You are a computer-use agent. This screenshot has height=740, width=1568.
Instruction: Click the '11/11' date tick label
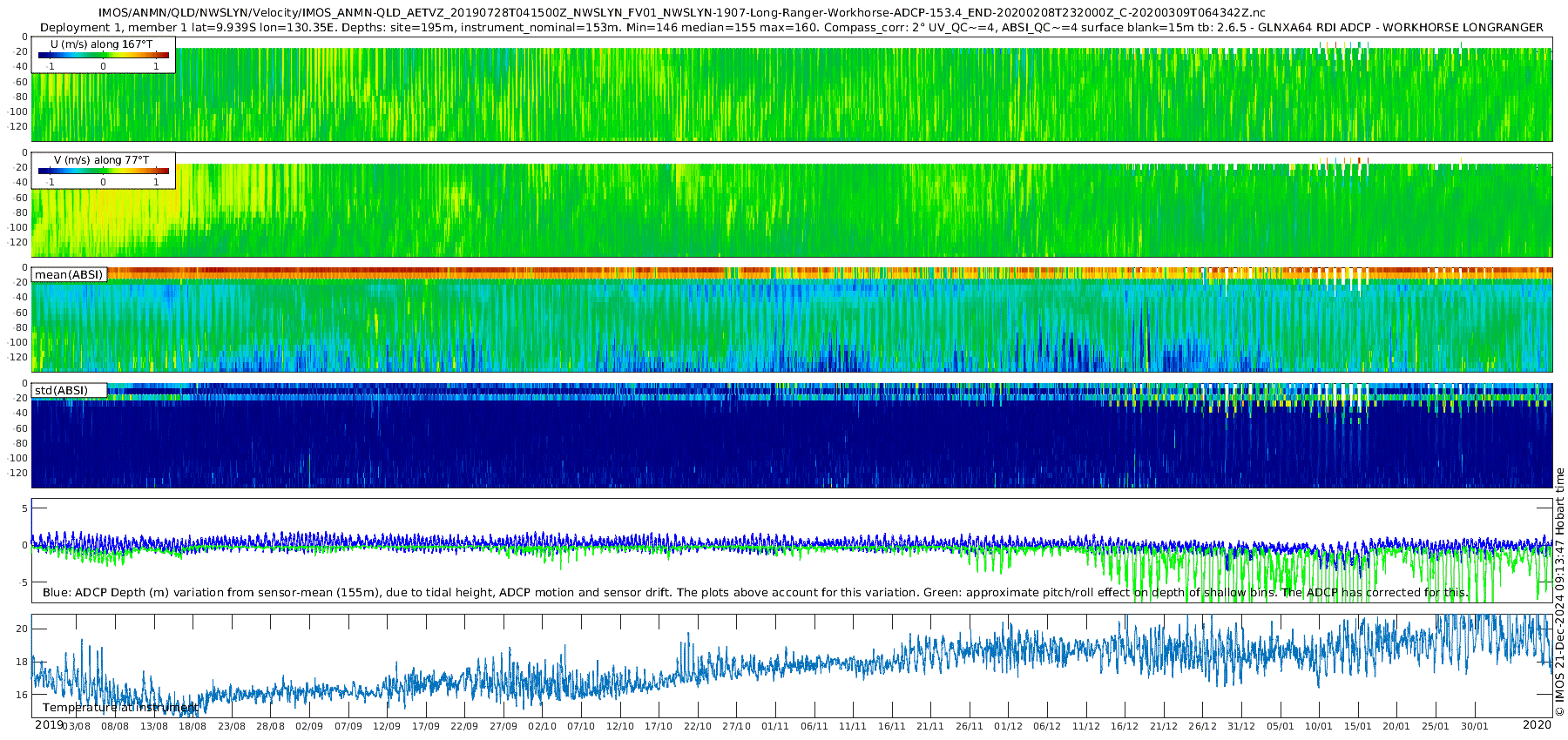coord(853,726)
